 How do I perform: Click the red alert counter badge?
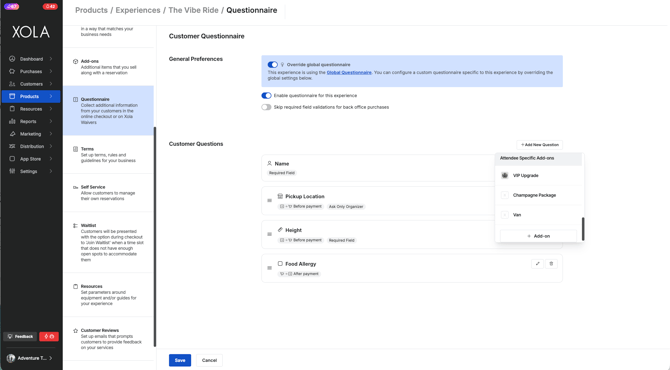pyautogui.click(x=50, y=6)
